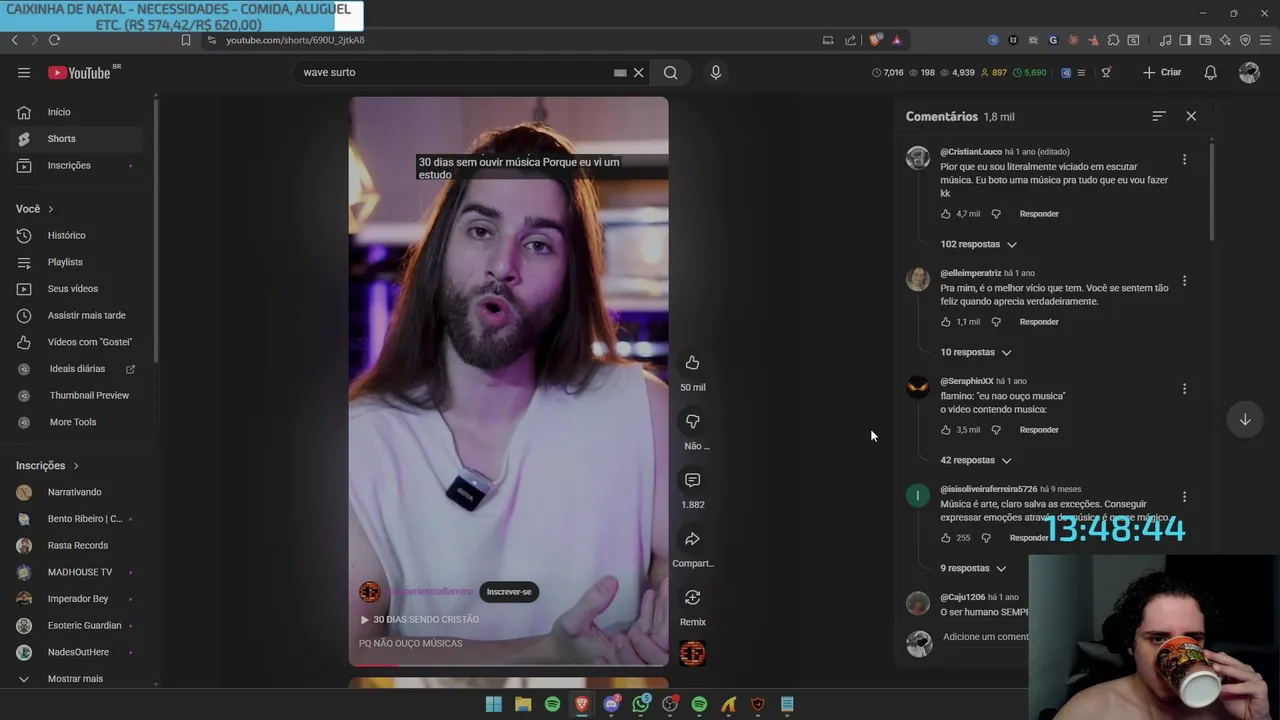Open notifications bell
Viewport: 1280px width, 720px height.
click(x=1210, y=72)
